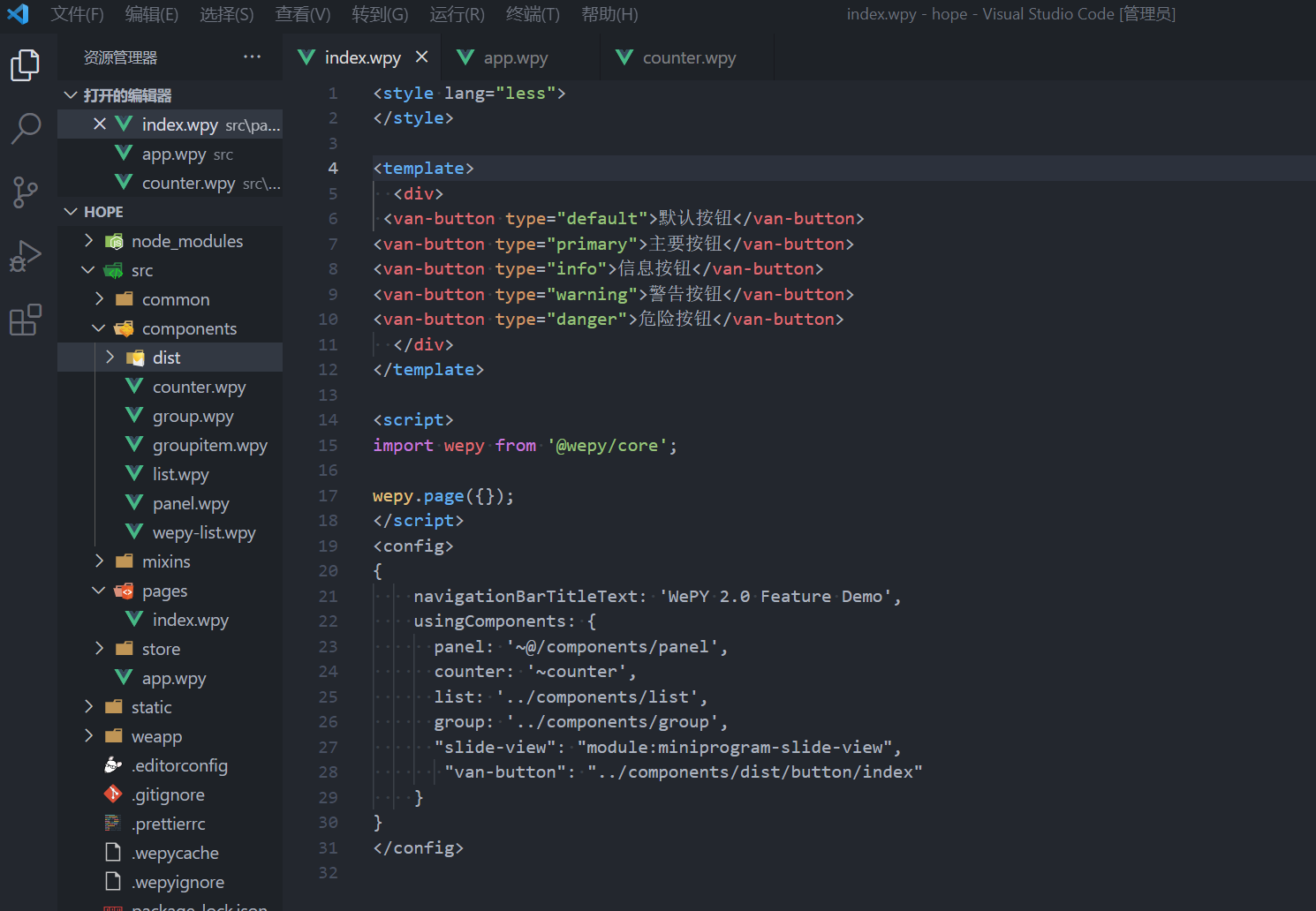
Task: Click the pages folder icon
Action: coord(125,591)
